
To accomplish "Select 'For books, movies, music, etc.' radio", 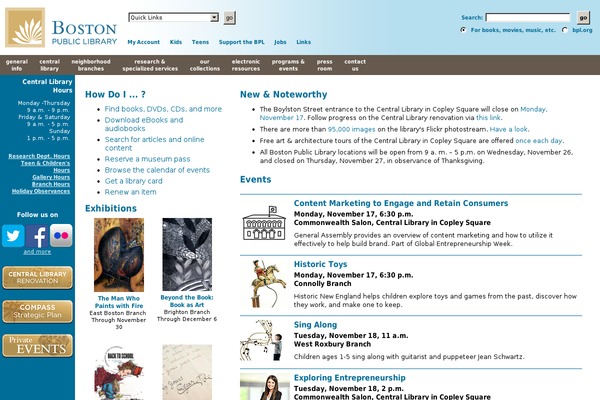I will [x=463, y=30].
